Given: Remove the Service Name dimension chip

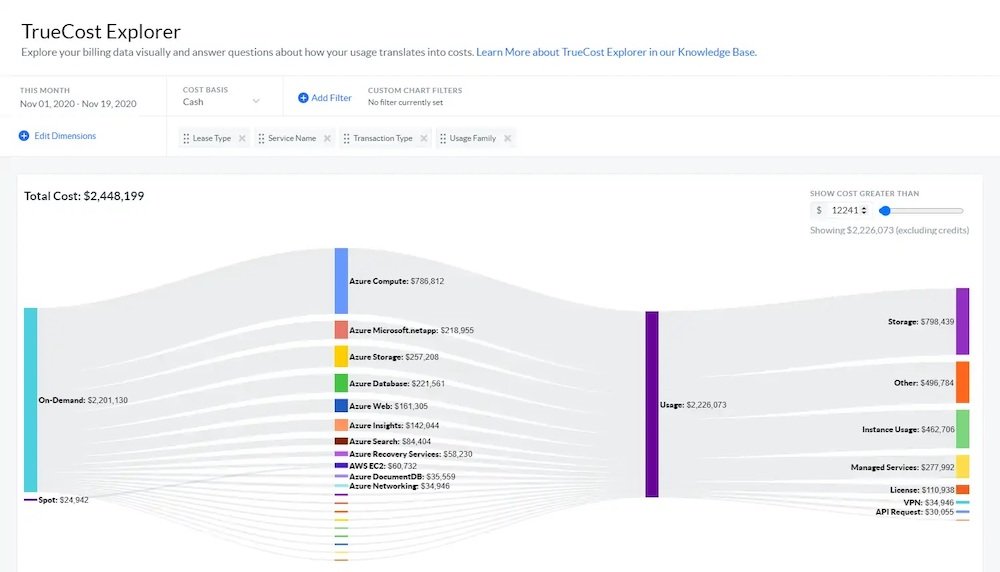Looking at the screenshot, I should click(327, 138).
